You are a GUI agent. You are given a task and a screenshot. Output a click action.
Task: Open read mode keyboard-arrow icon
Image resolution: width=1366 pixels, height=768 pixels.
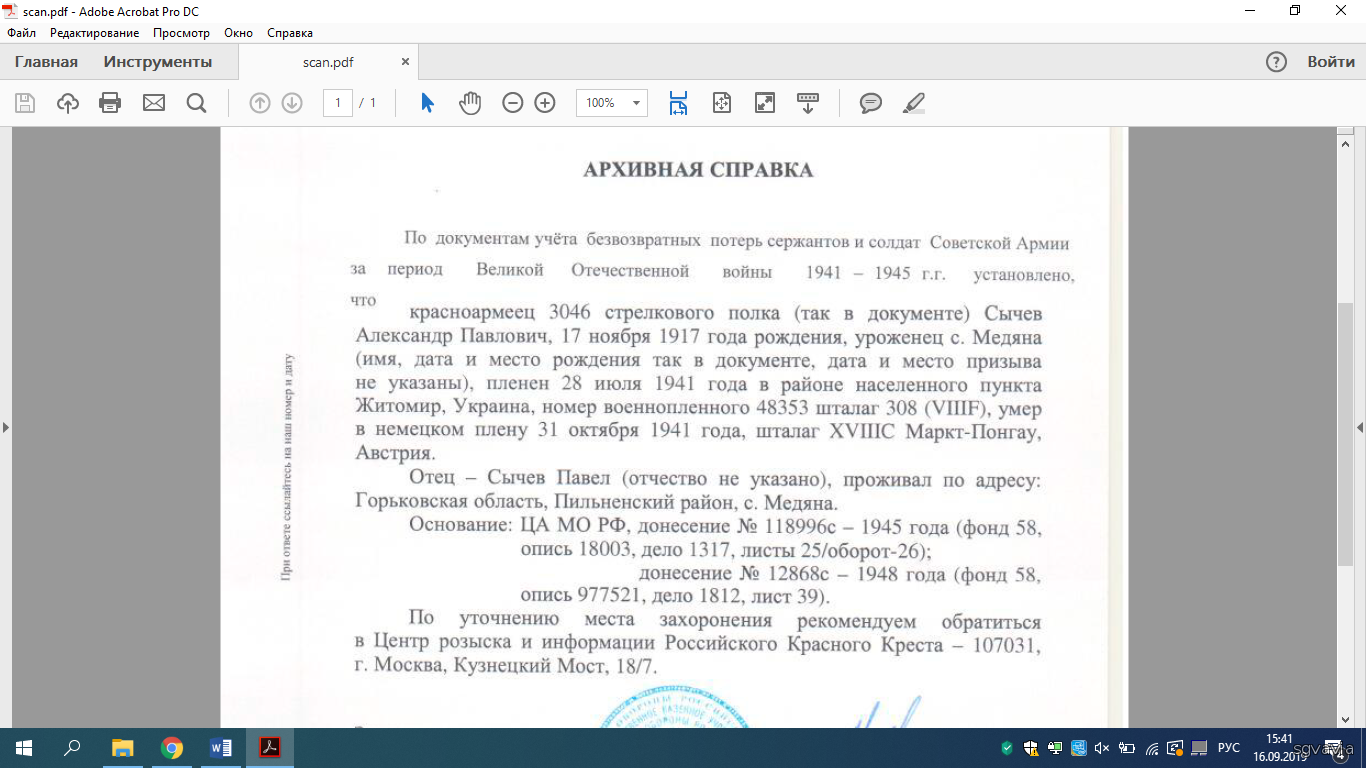(808, 103)
